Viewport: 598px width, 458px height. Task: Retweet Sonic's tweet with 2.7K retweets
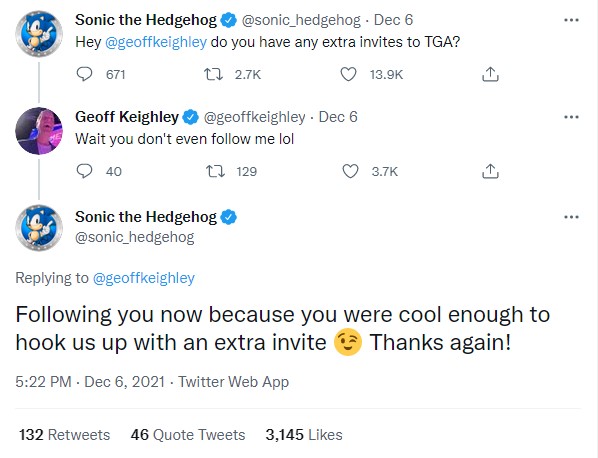coord(214,74)
